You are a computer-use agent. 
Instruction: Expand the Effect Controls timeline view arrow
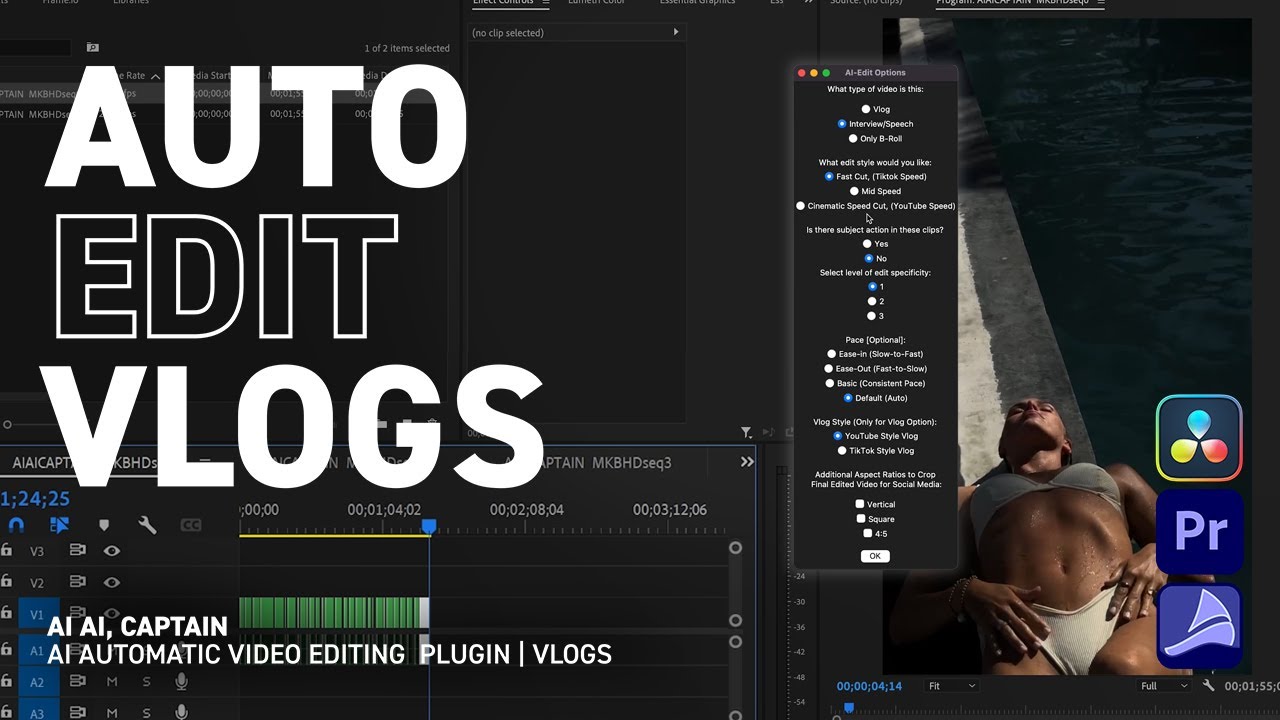tap(676, 32)
